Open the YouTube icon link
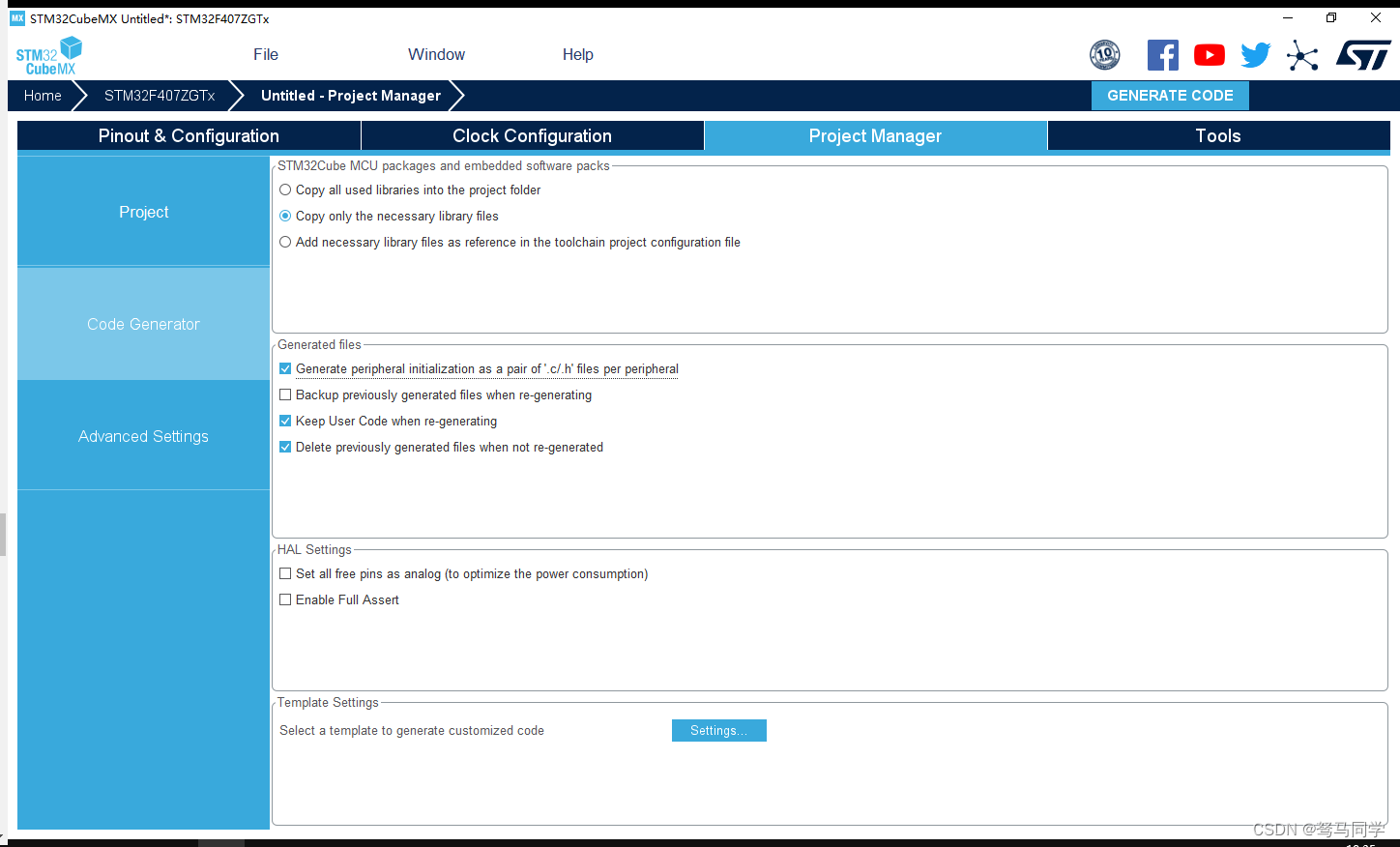This screenshot has width=1400, height=847. click(1210, 55)
